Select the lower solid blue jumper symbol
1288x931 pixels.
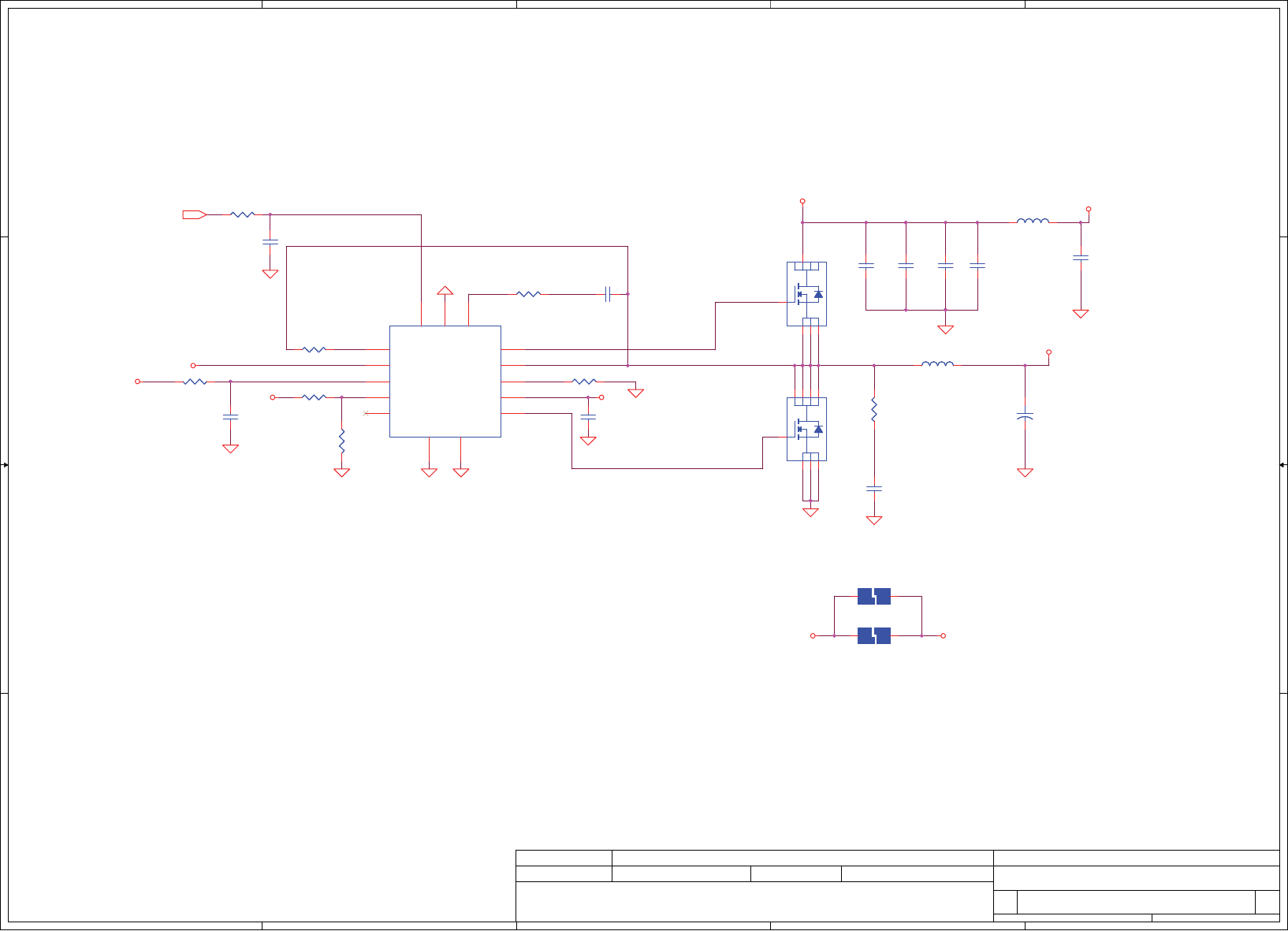click(x=874, y=635)
